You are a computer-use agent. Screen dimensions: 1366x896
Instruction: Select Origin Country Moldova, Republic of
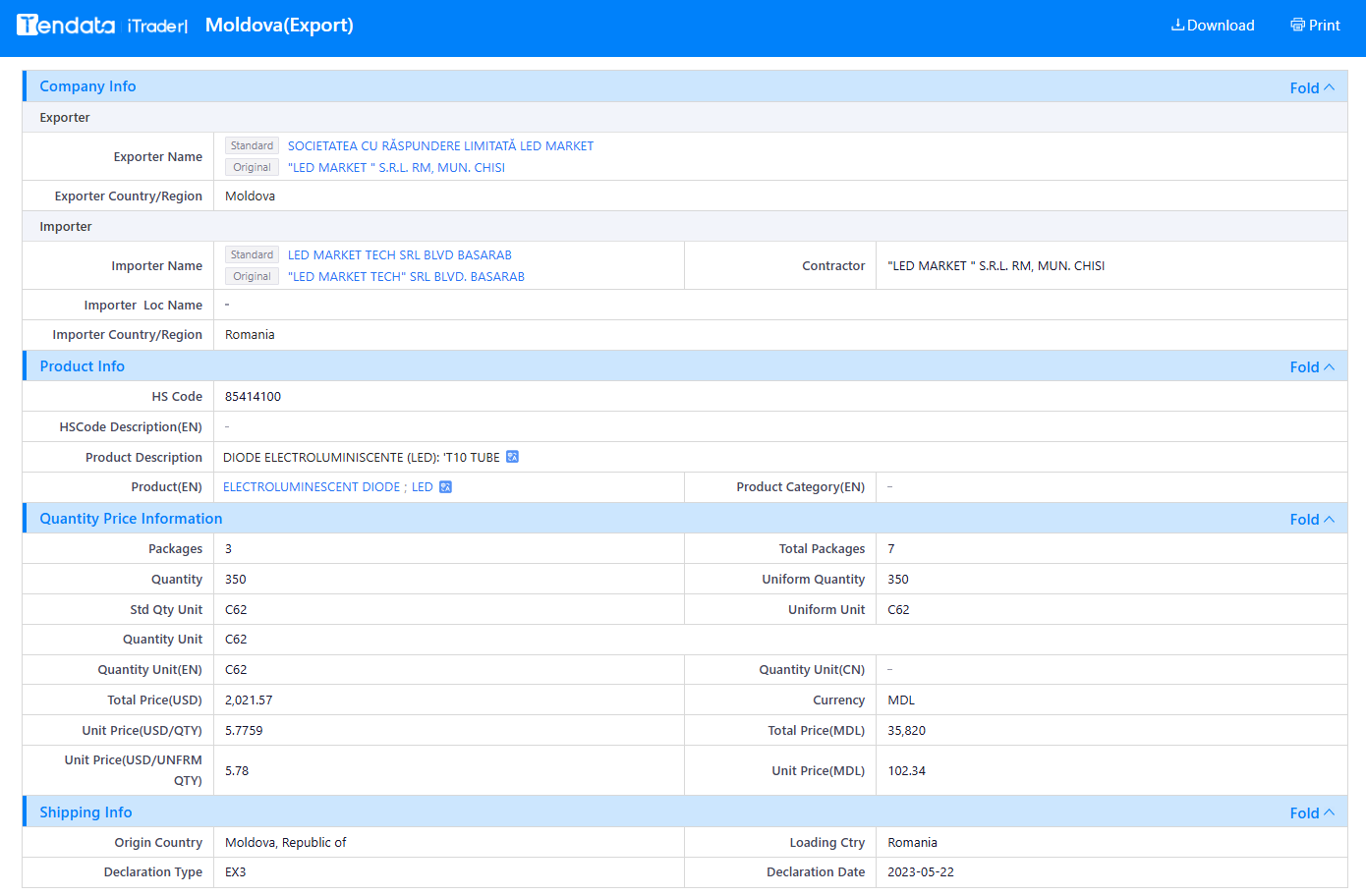pos(285,842)
